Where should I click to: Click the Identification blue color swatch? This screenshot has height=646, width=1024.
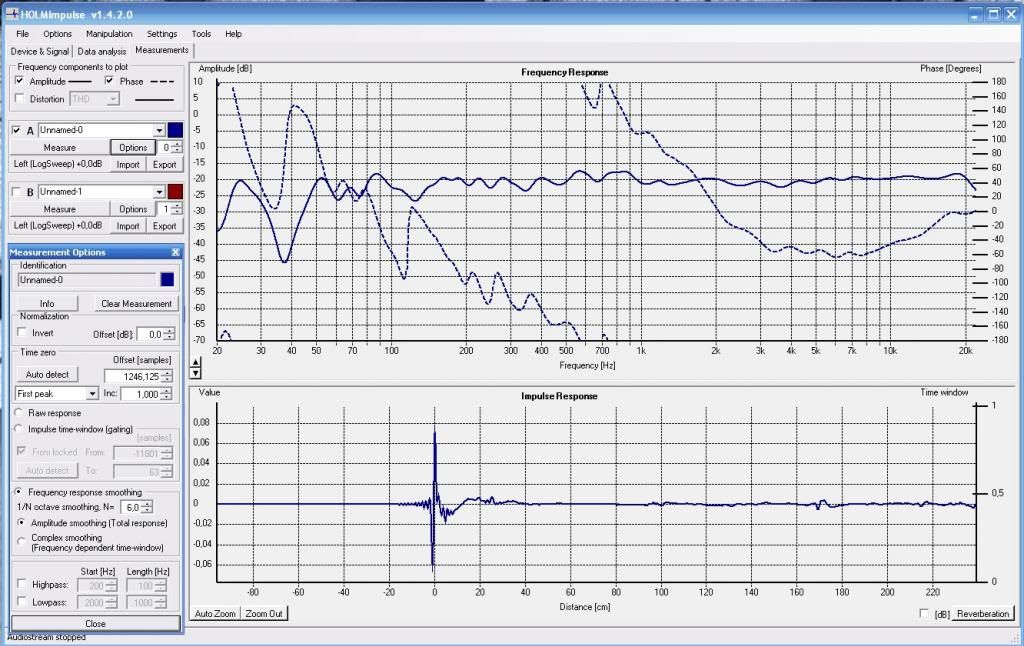pos(167,280)
